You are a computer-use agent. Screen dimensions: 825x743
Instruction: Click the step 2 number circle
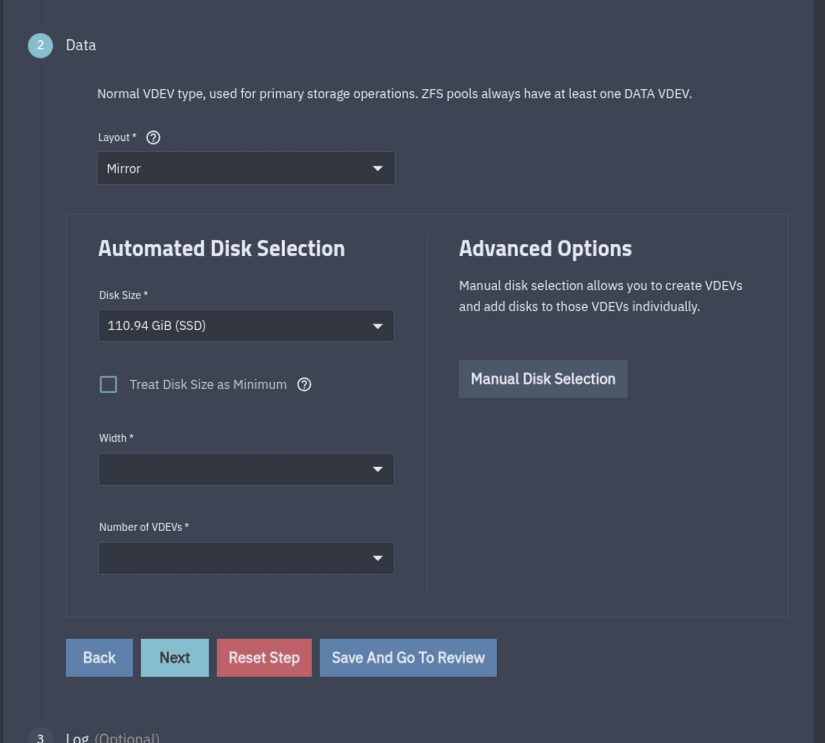41,45
